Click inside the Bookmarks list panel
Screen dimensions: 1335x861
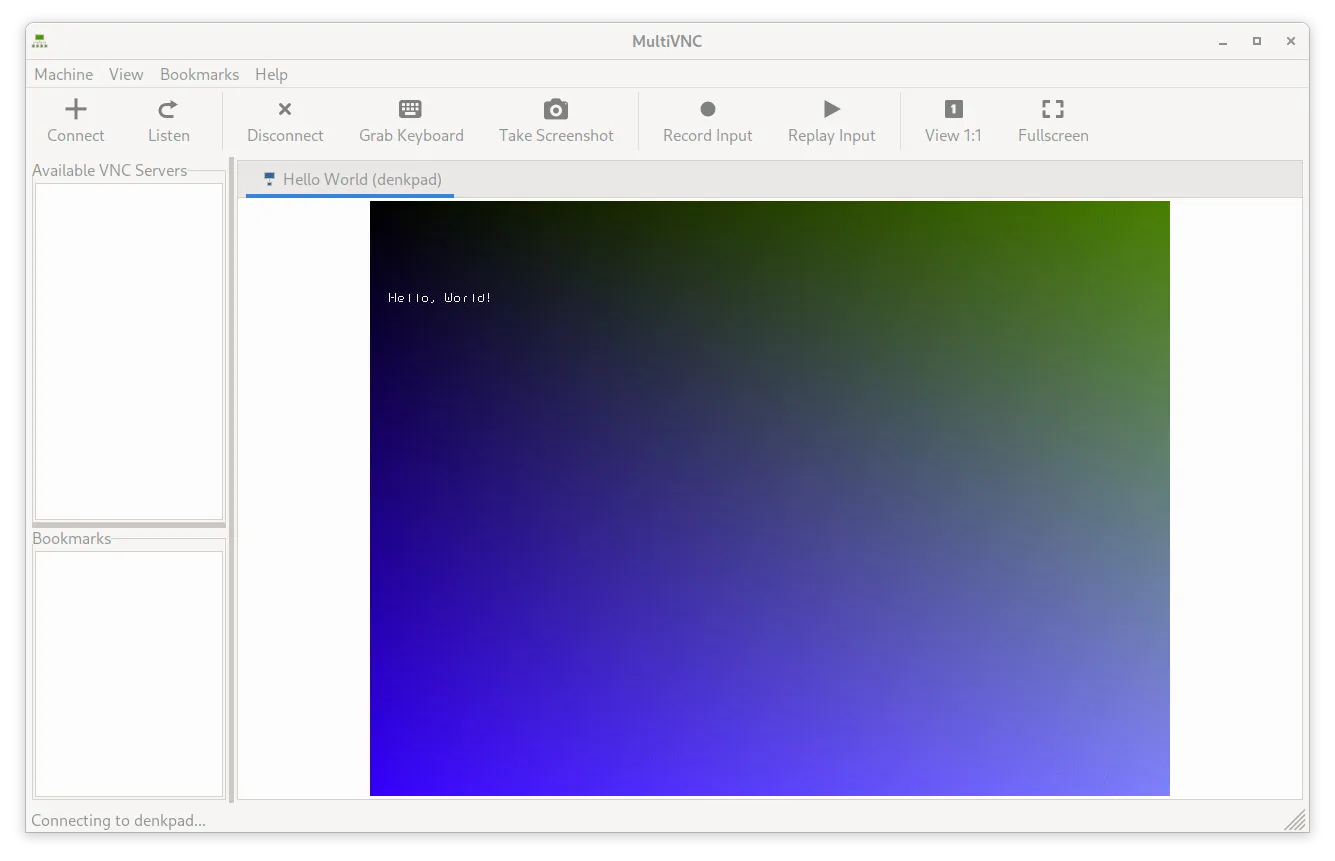click(129, 672)
